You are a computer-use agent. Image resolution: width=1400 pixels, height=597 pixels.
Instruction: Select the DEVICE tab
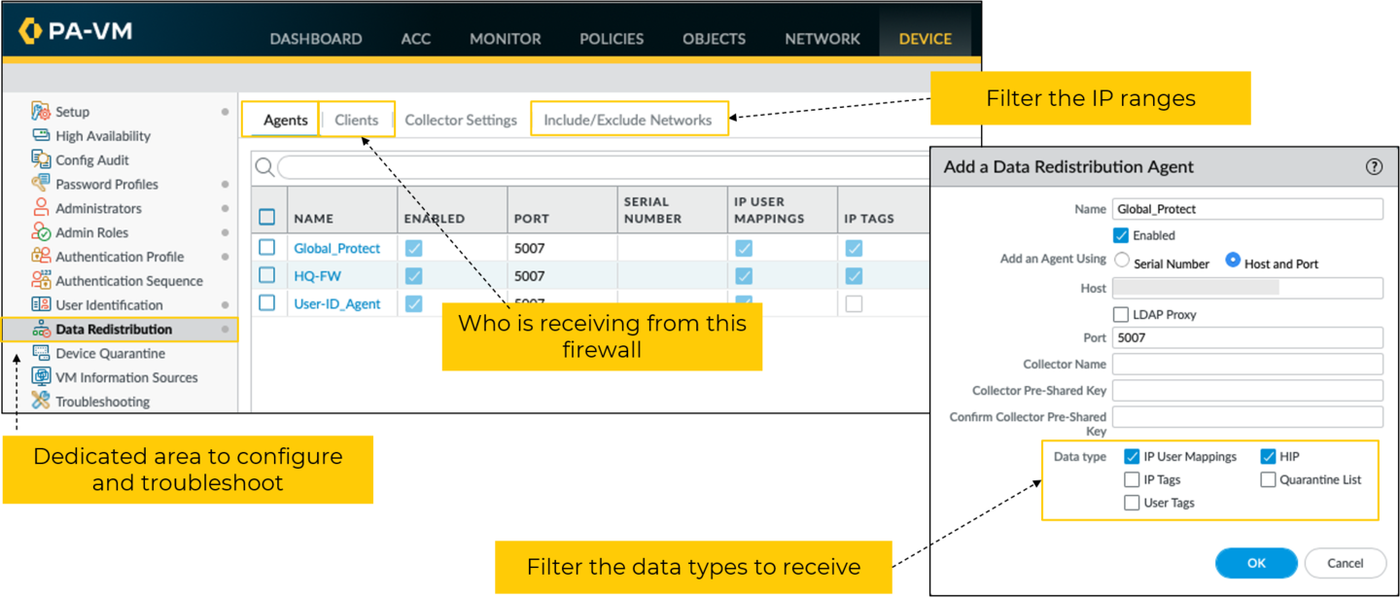[x=925, y=39]
